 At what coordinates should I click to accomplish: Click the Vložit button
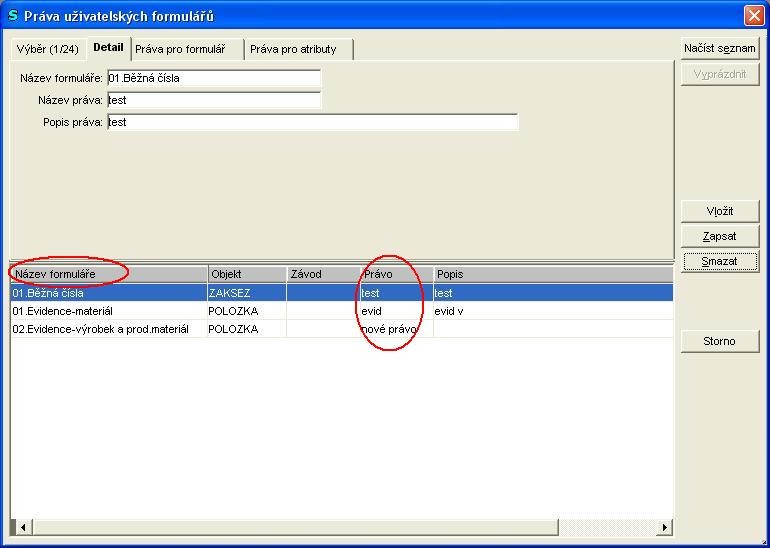[x=720, y=211]
